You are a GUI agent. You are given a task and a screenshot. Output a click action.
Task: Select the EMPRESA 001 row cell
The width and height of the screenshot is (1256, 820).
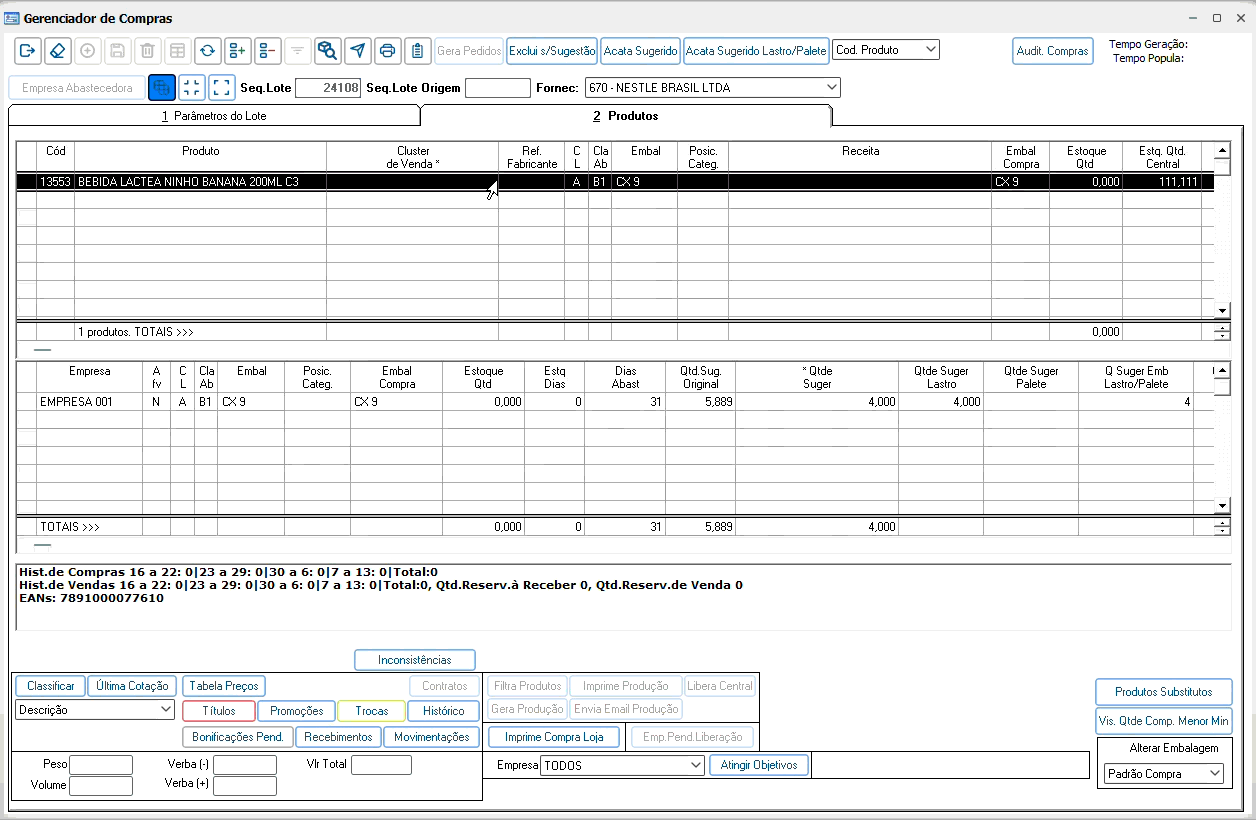[89, 402]
